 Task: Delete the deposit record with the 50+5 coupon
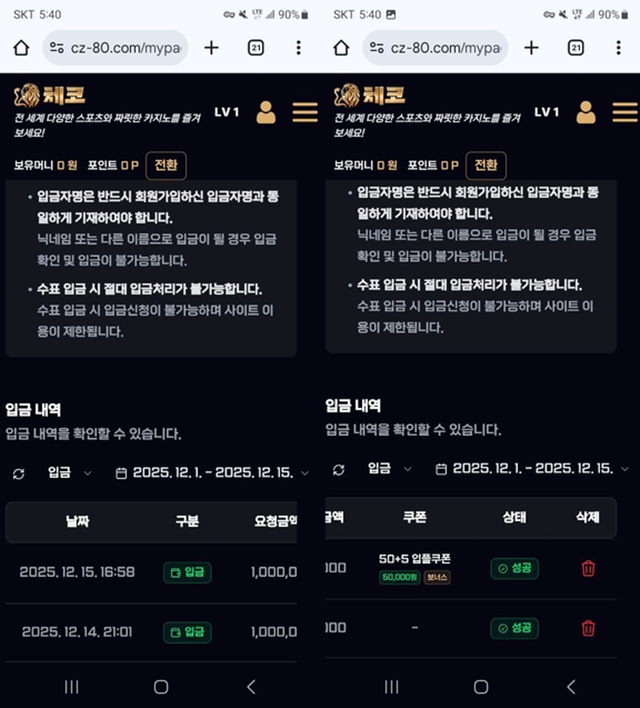[588, 568]
